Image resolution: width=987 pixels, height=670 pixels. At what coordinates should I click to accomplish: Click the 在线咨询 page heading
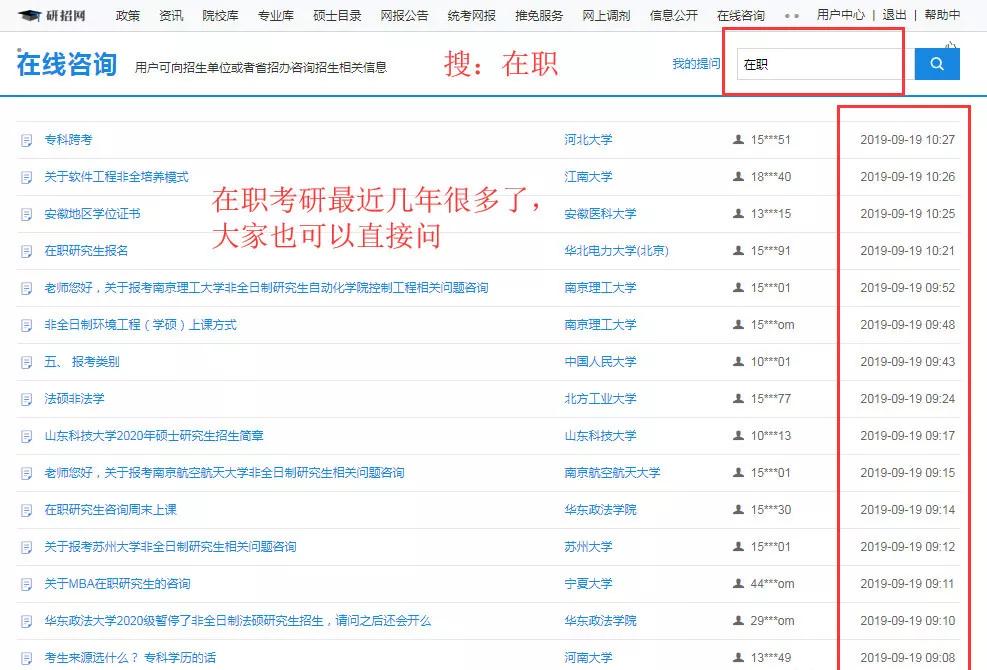click(x=67, y=64)
